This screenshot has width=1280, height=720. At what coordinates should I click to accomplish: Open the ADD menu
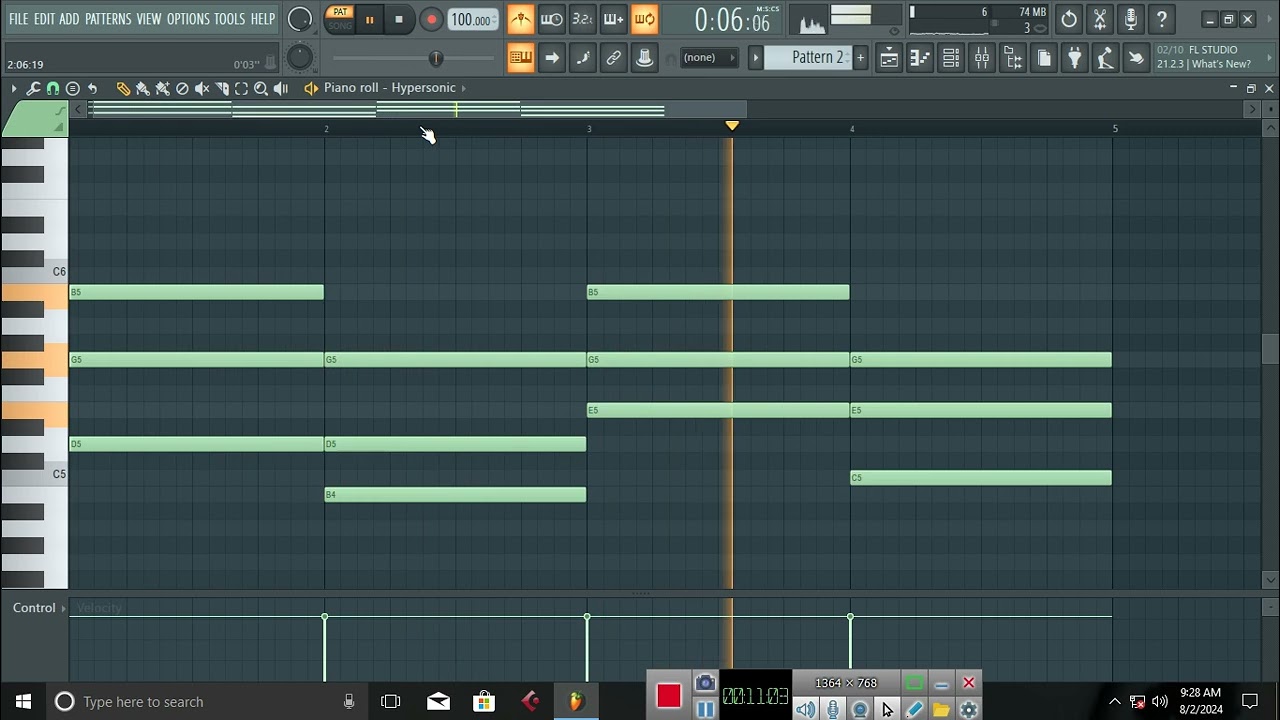click(69, 19)
